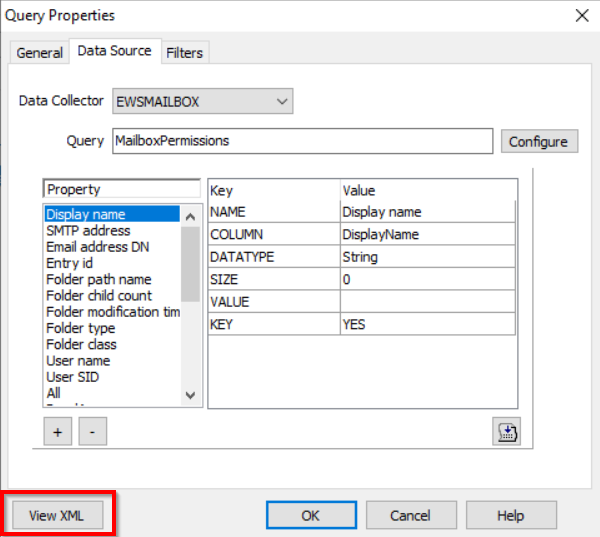Viewport: 600px width, 537px height.
Task: Click the KEY key cell
Action: pos(274,325)
